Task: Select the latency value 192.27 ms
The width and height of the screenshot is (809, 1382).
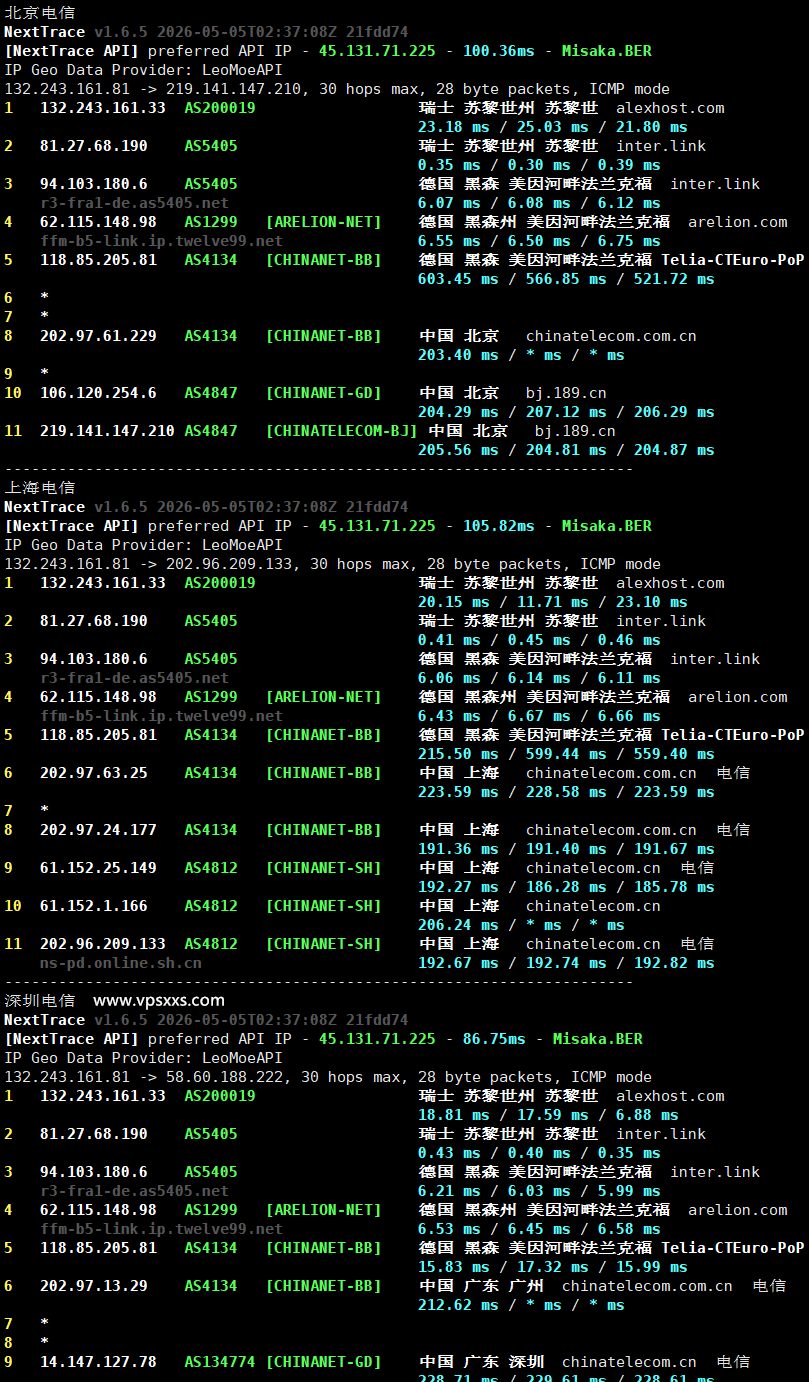Action: point(458,887)
